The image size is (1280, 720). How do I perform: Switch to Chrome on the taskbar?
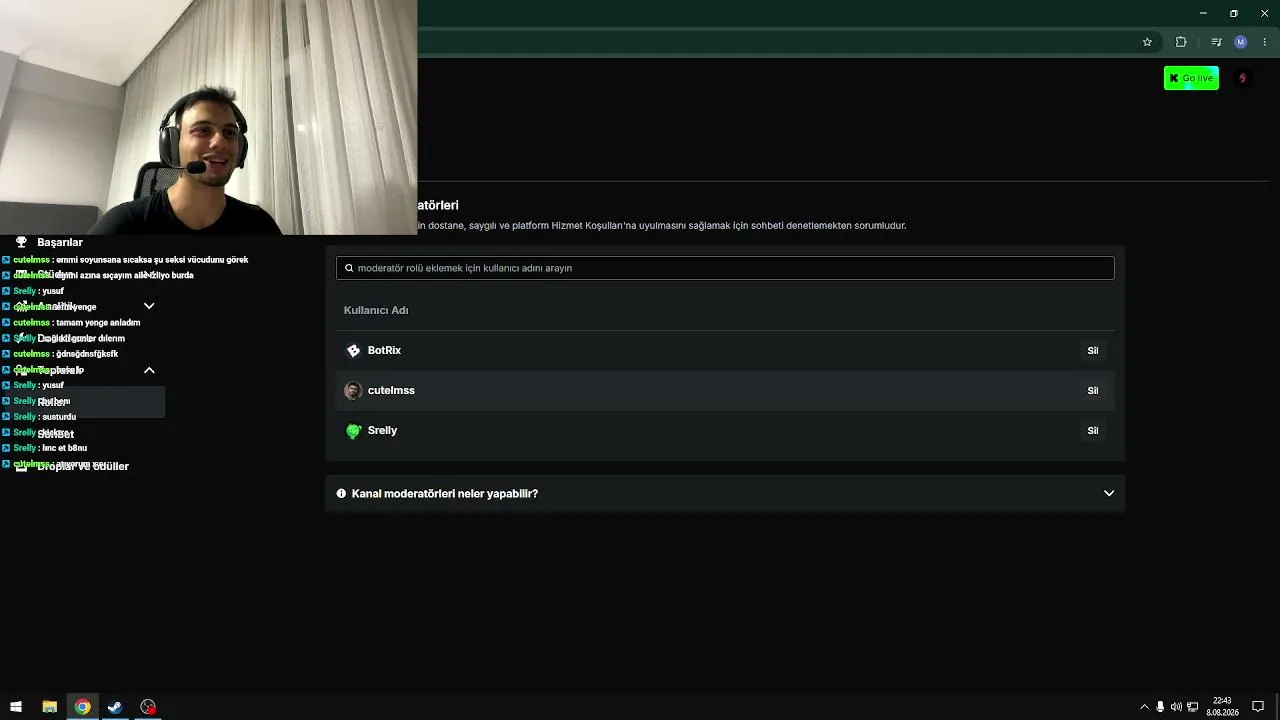[x=82, y=707]
